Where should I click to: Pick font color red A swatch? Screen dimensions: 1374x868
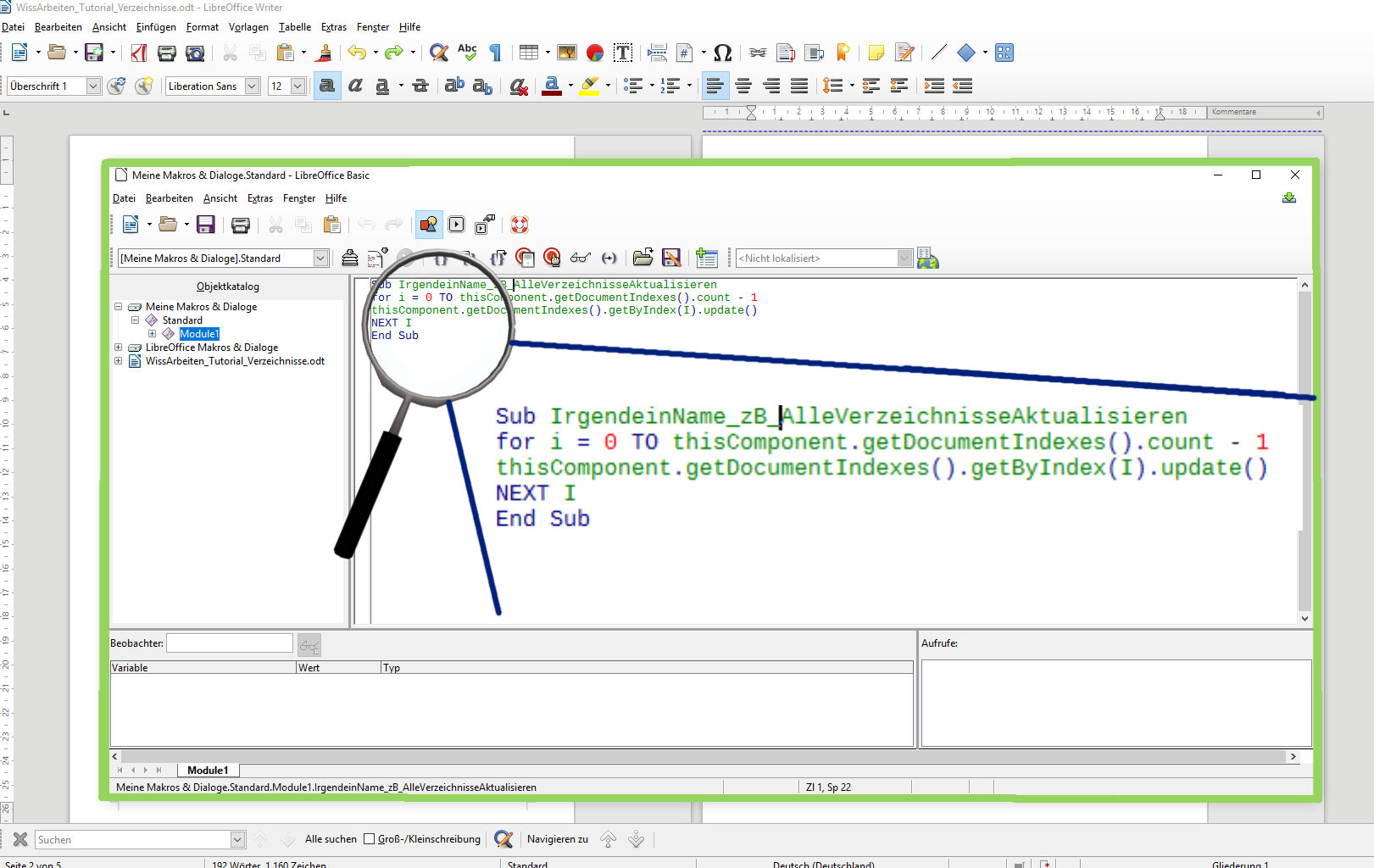click(x=552, y=86)
